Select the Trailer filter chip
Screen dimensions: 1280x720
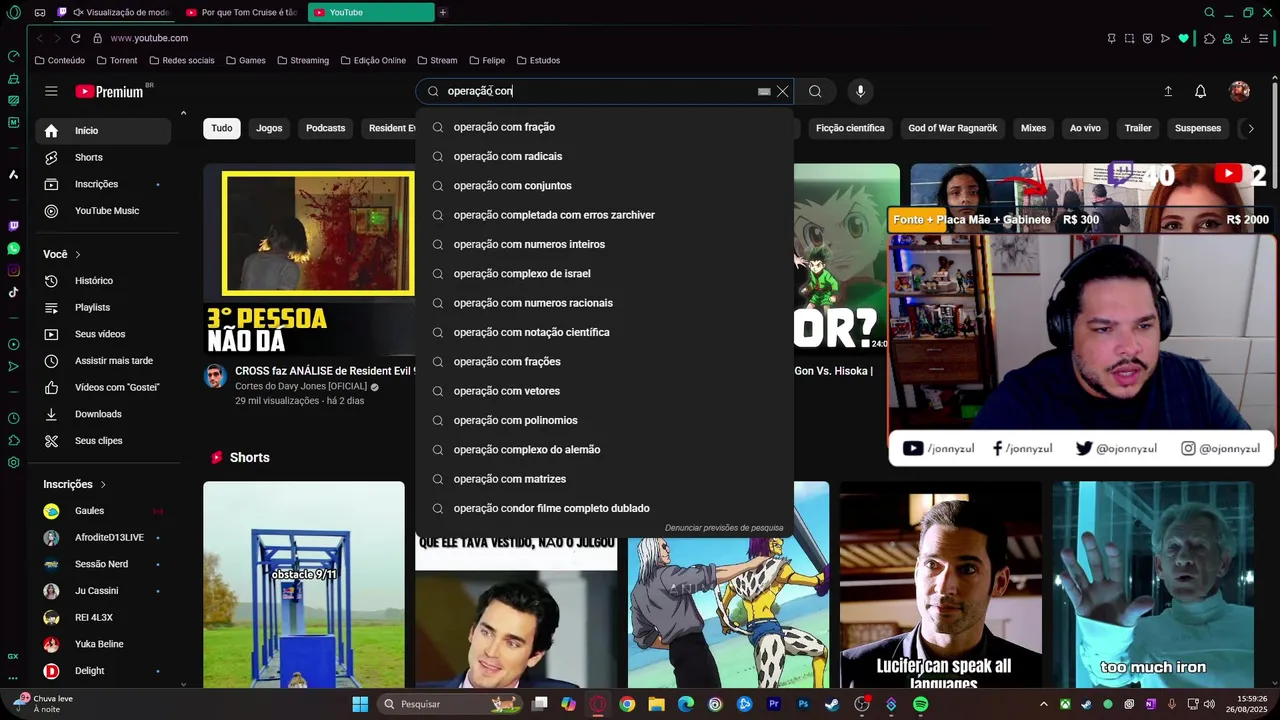click(x=1138, y=128)
